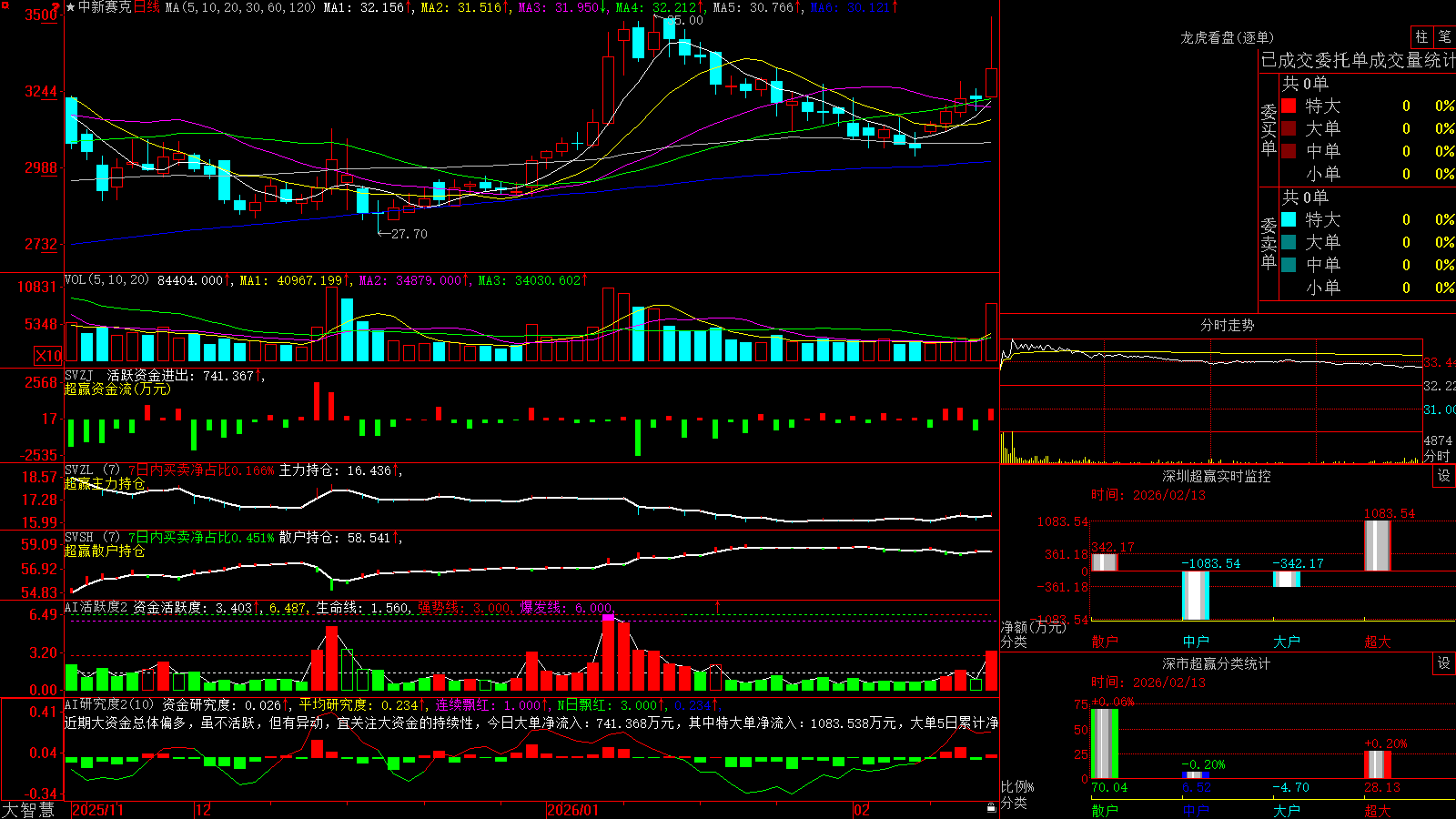
Task: Click the SVZL indicator label
Action: tap(79, 470)
